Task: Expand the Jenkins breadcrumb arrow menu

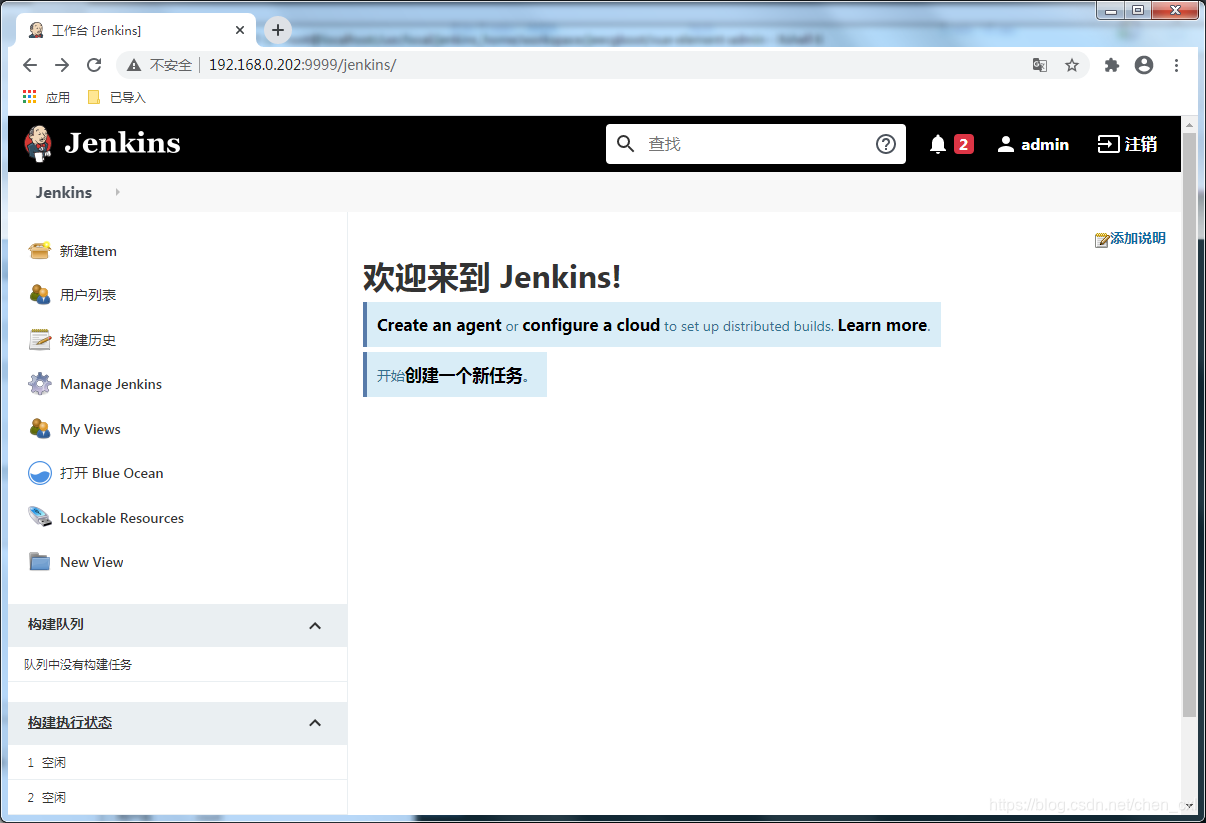Action: (117, 192)
